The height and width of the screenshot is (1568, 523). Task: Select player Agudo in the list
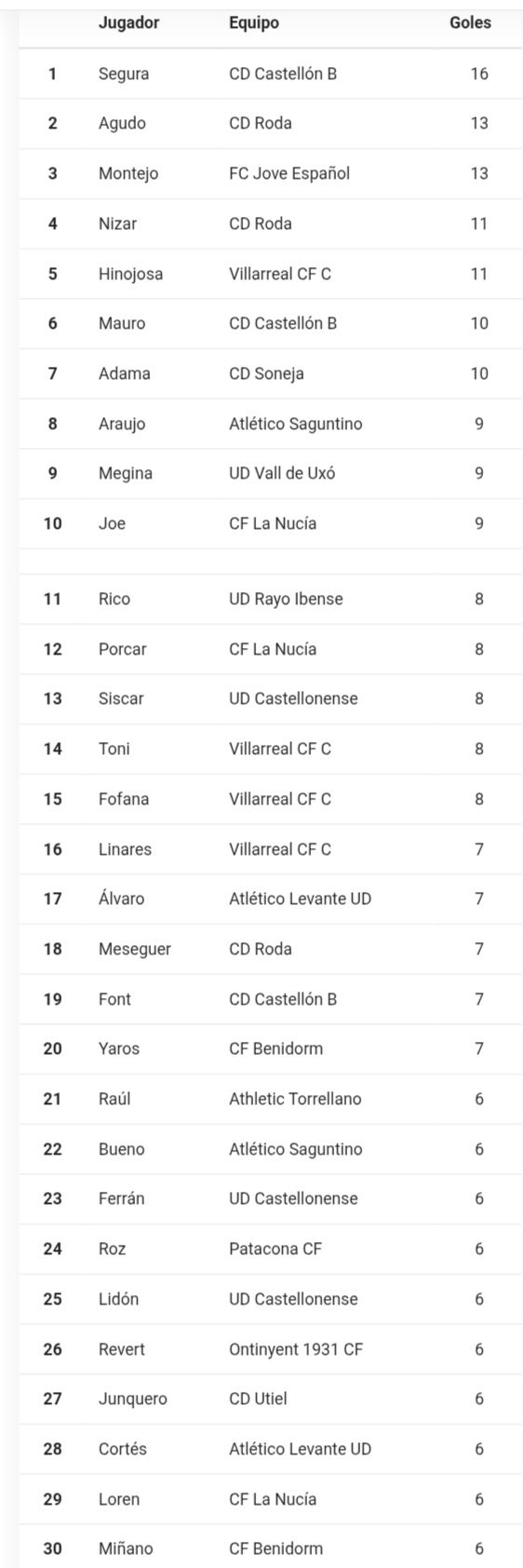pyautogui.click(x=122, y=123)
